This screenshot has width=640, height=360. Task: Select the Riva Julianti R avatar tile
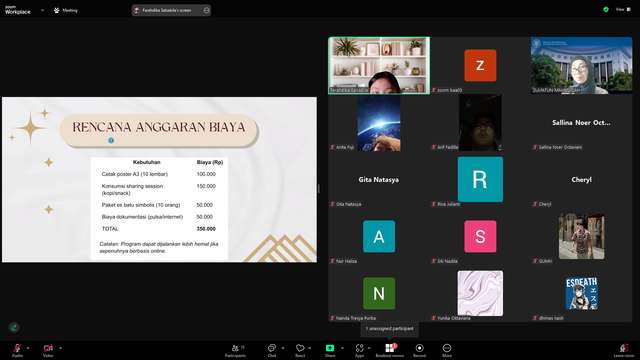[480, 180]
